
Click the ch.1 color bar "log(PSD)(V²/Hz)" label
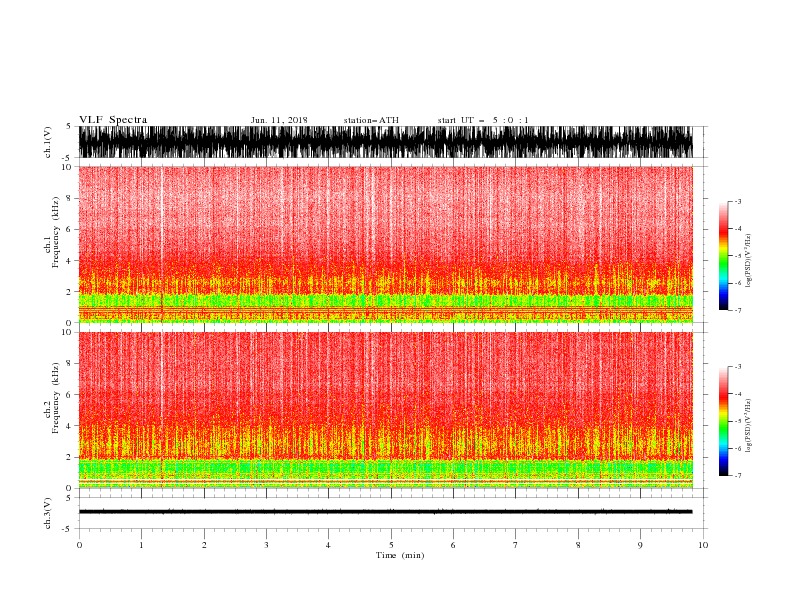click(748, 261)
